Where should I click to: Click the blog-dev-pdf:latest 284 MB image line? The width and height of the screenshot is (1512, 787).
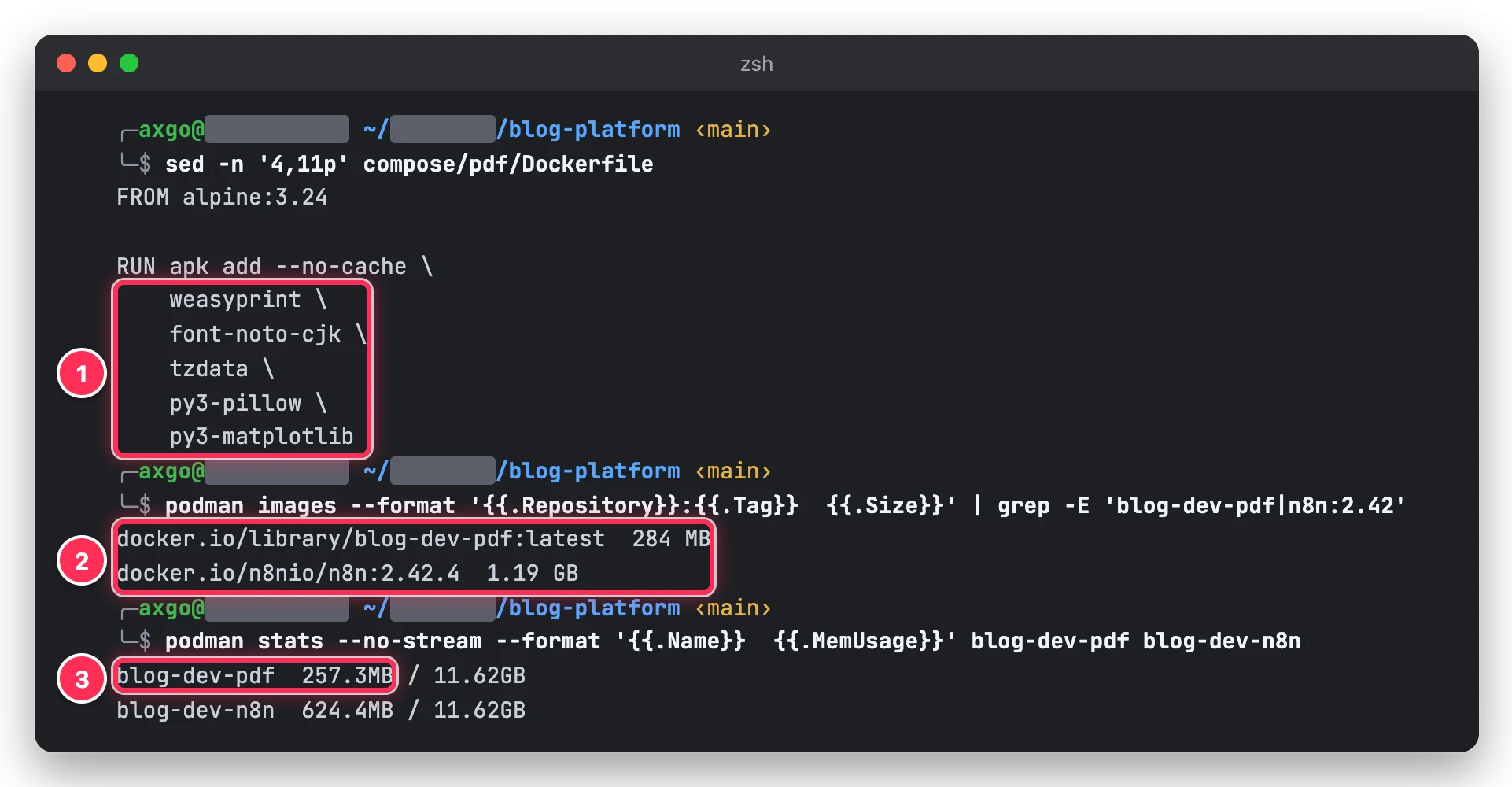click(x=414, y=538)
